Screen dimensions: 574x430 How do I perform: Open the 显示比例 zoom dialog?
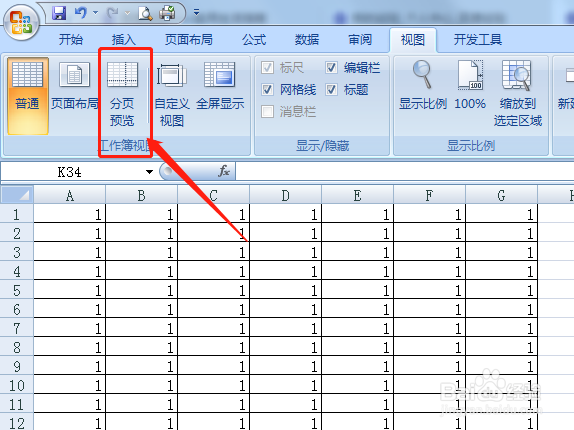(423, 86)
